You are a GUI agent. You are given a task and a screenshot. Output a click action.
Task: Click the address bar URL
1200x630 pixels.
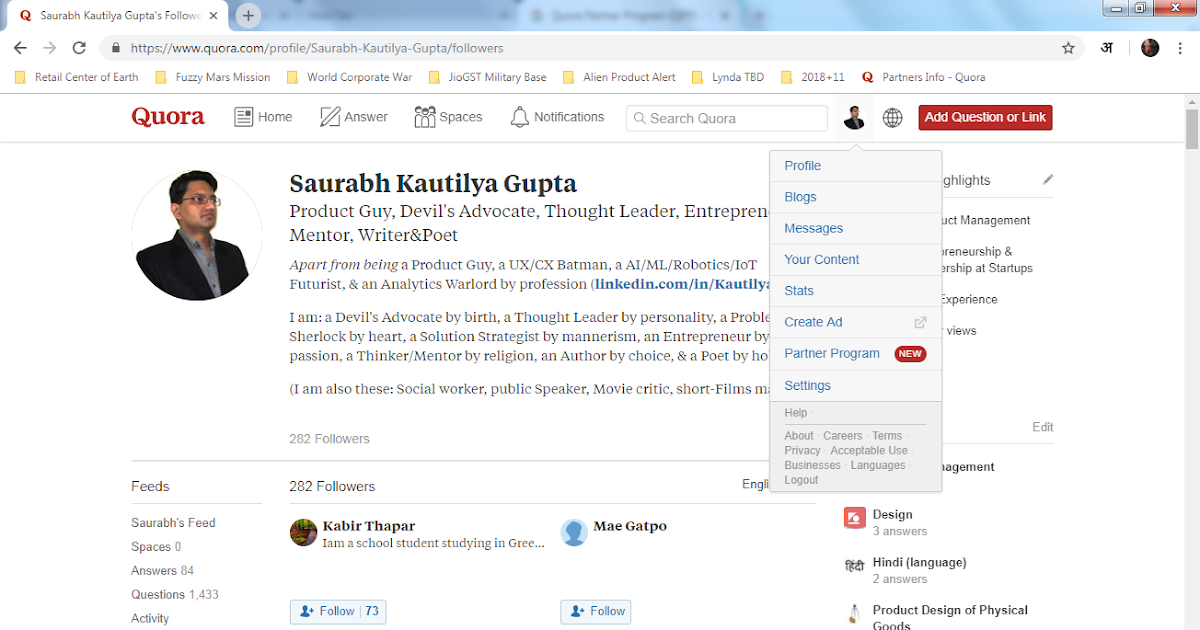pos(317,48)
